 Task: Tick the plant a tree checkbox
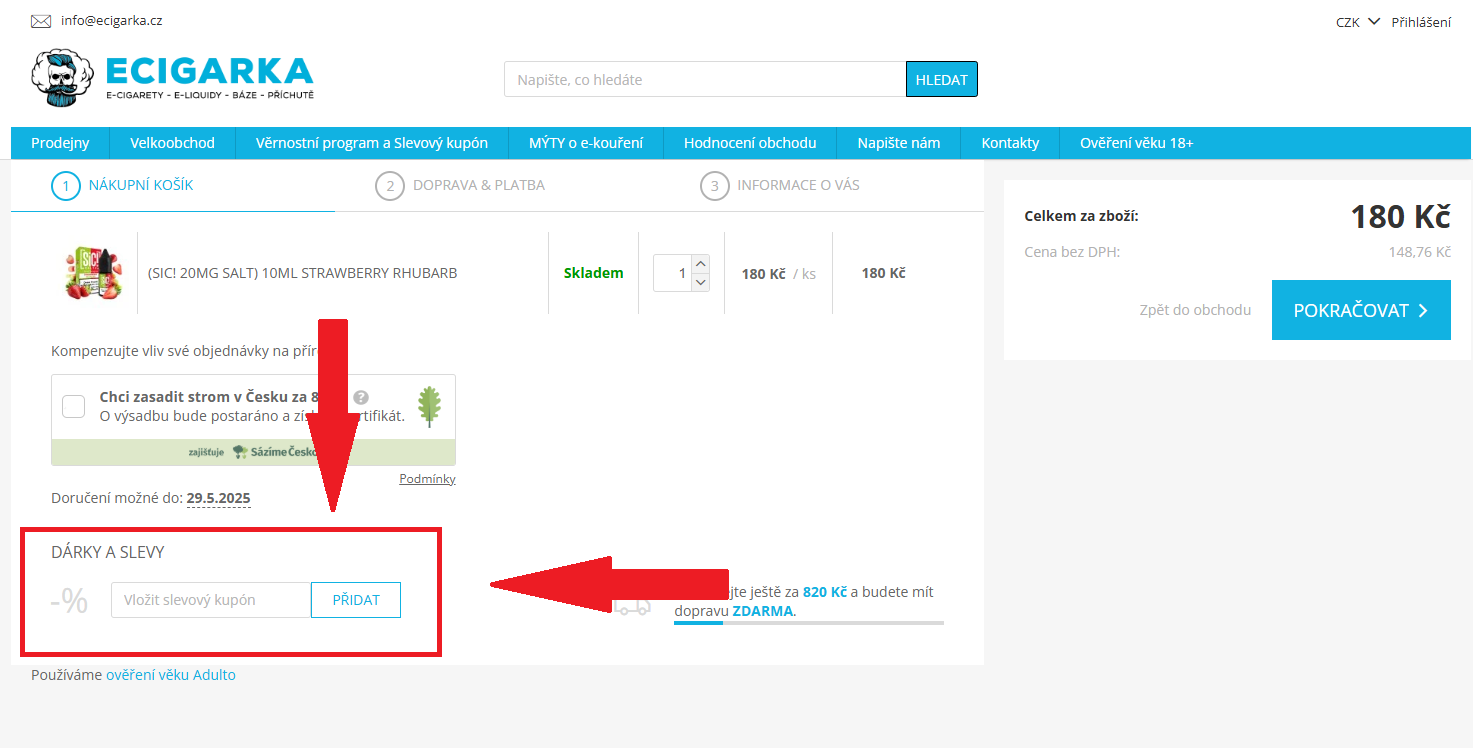tap(74, 406)
